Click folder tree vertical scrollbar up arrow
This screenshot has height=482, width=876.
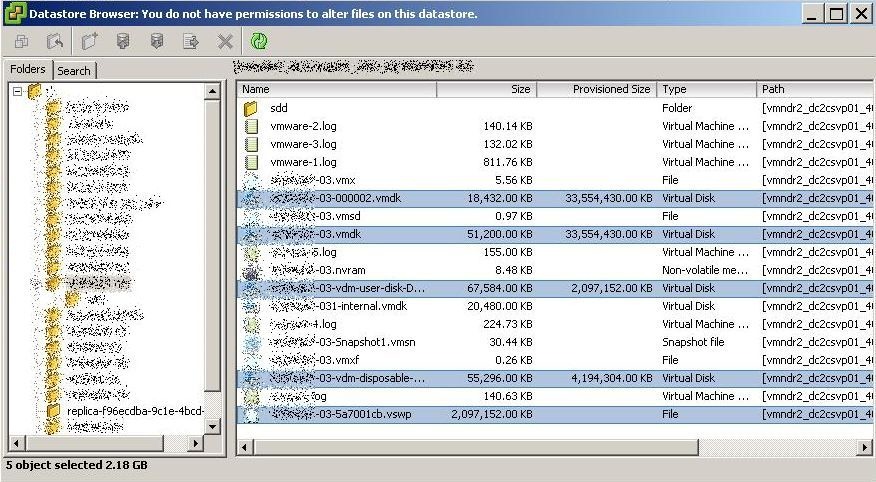point(212,91)
